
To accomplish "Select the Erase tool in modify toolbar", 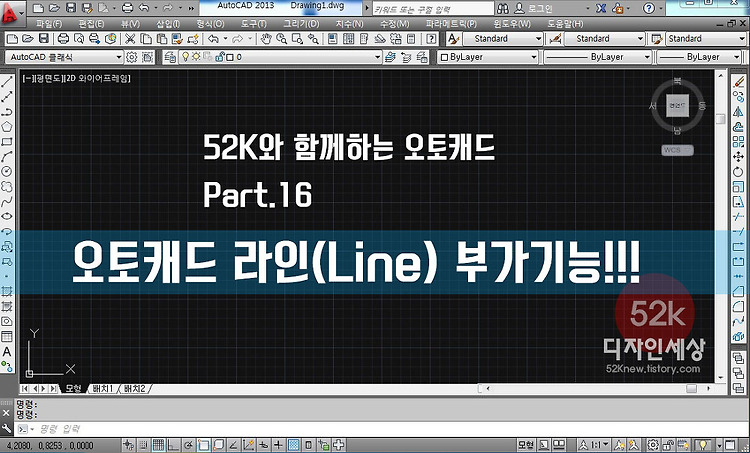I will point(739,82).
